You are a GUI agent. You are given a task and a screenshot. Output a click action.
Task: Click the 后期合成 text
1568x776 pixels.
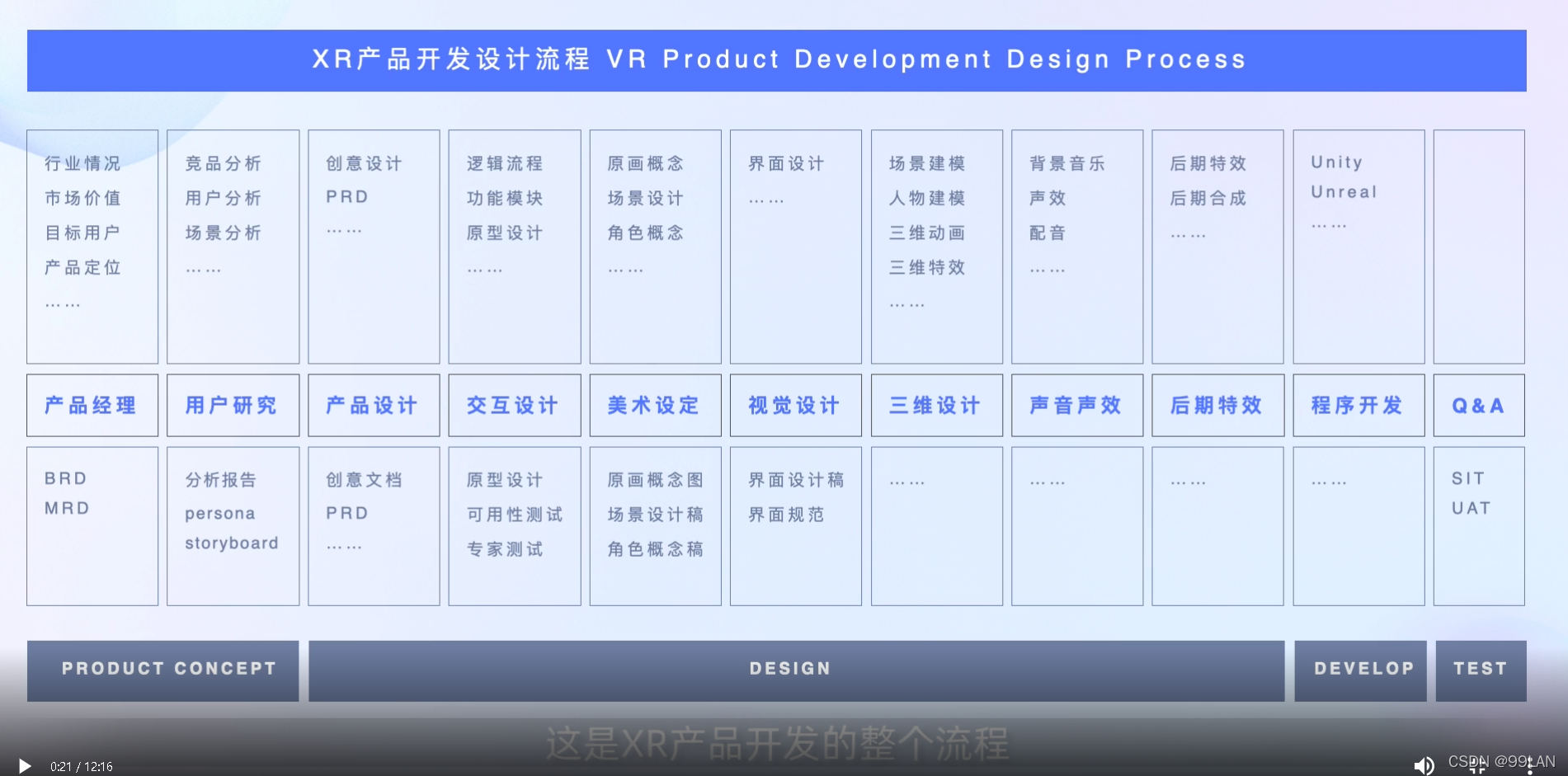[x=1208, y=198]
